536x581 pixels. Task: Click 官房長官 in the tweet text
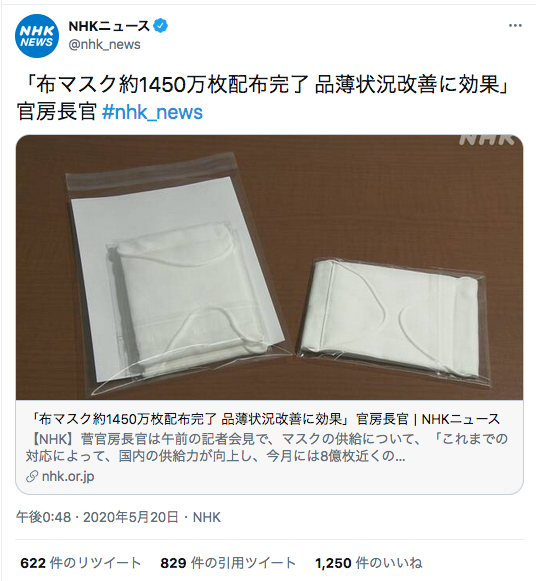[x=57, y=112]
